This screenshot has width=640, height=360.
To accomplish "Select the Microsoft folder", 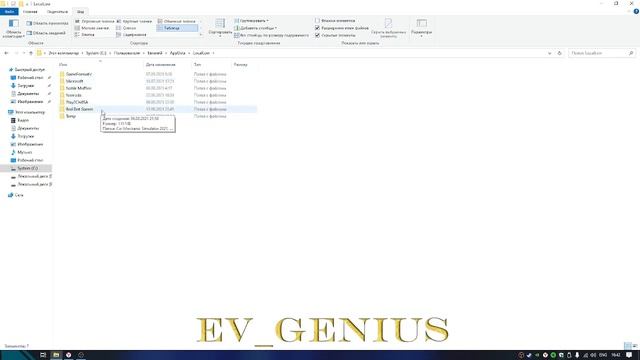I will point(74,81).
